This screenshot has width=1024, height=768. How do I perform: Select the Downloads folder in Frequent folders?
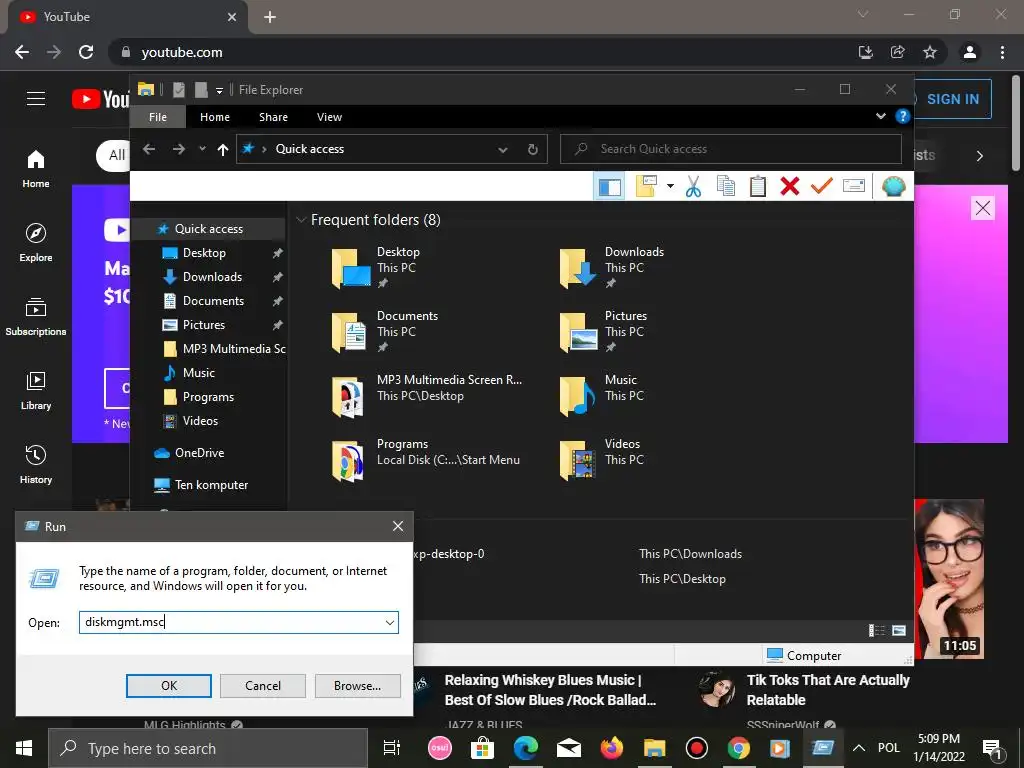click(611, 268)
